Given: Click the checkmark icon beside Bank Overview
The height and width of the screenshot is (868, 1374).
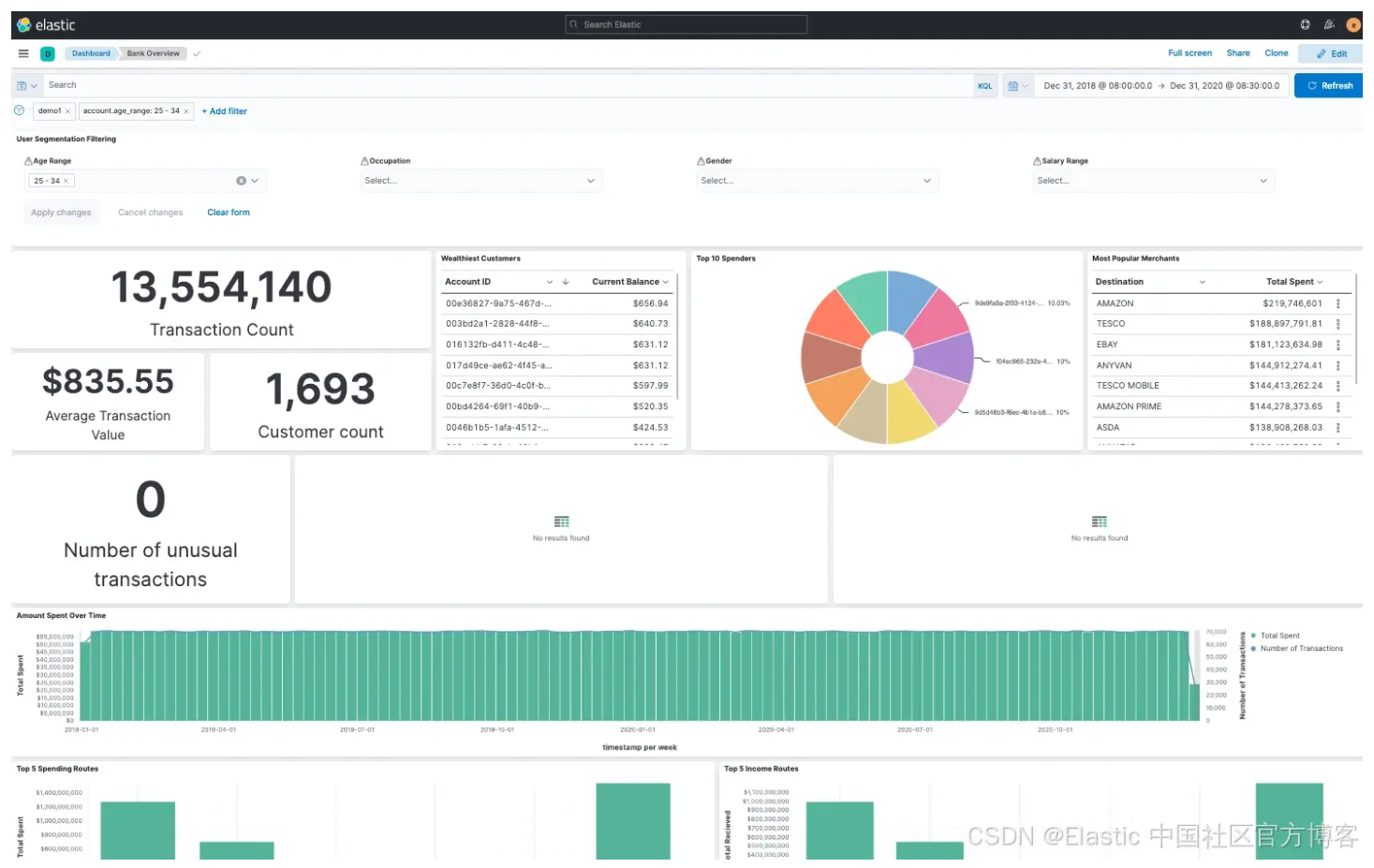Looking at the screenshot, I should pyautogui.click(x=197, y=53).
